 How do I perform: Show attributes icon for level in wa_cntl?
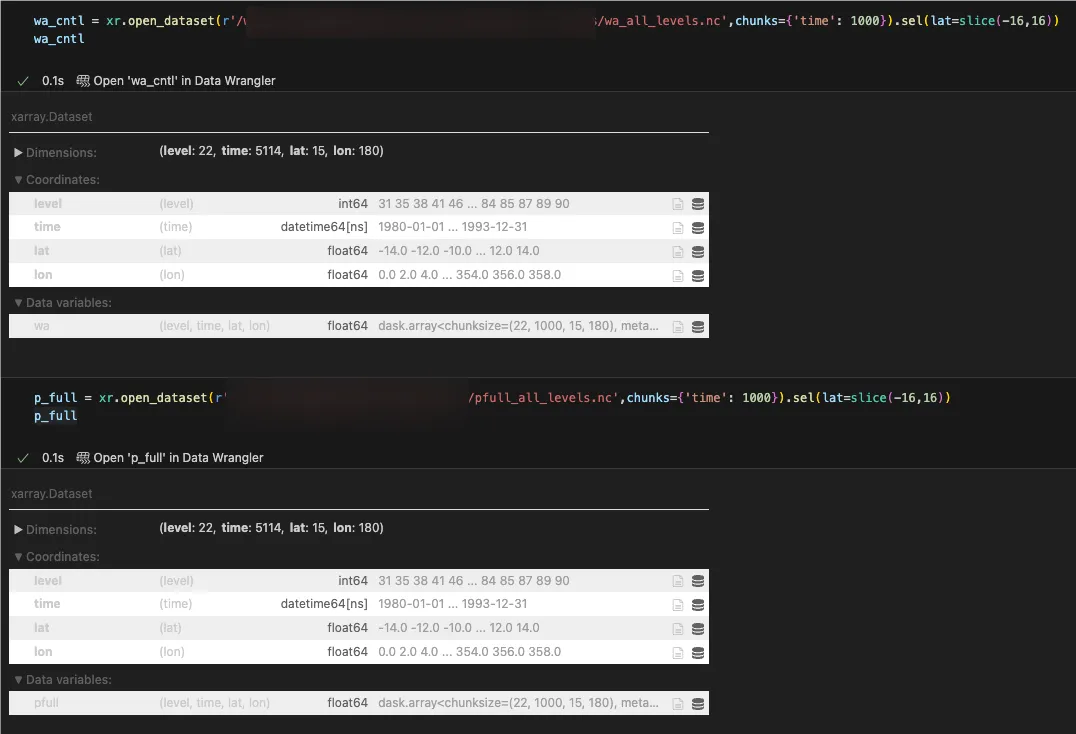click(x=677, y=204)
